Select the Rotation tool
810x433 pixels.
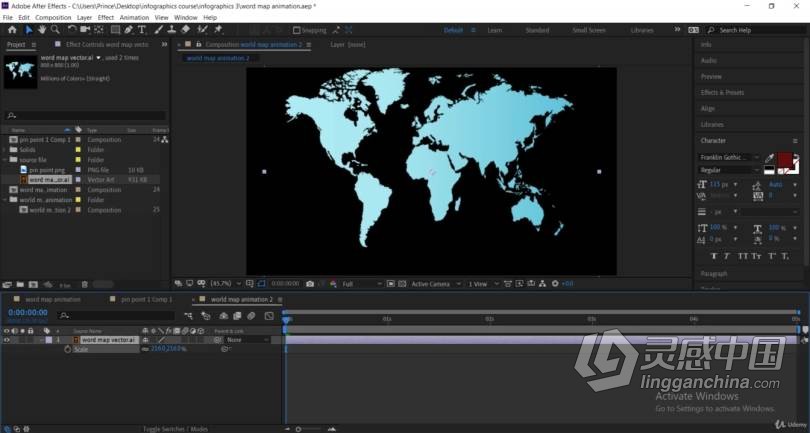click(x=72, y=30)
